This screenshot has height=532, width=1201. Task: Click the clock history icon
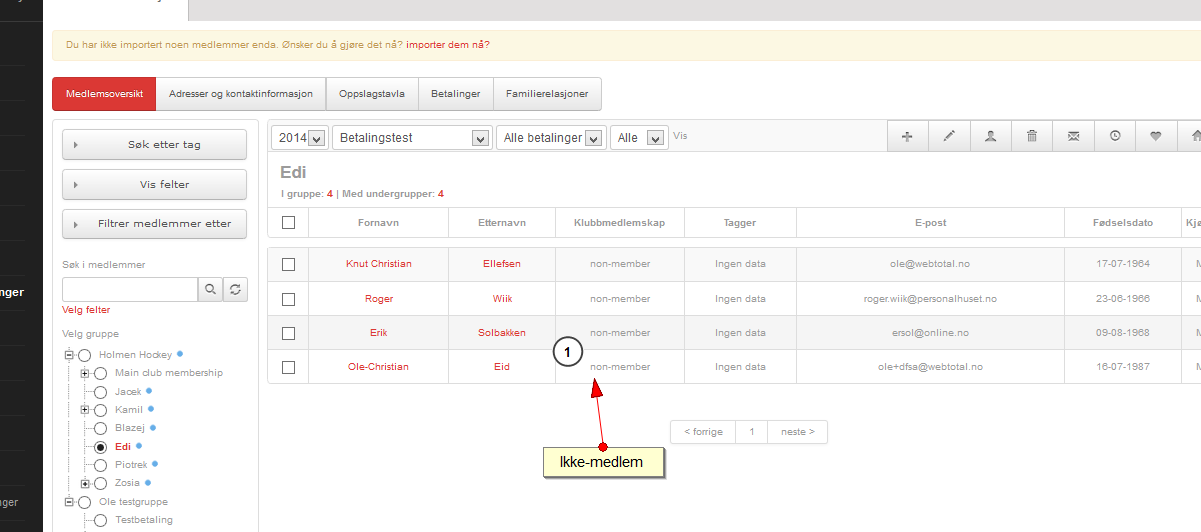click(1115, 137)
